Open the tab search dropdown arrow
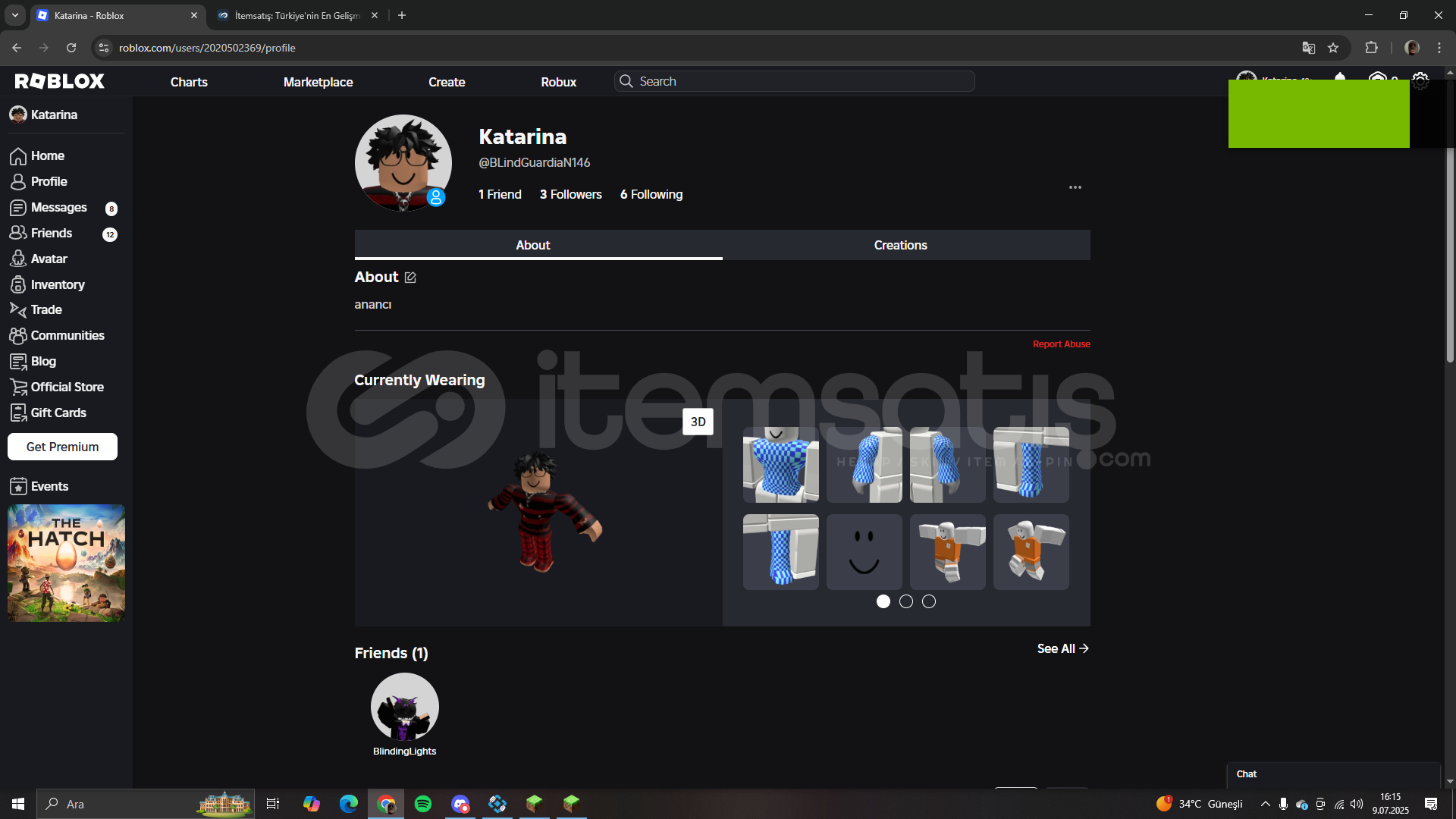Screen dimensions: 1456x819 pyautogui.click(x=15, y=15)
